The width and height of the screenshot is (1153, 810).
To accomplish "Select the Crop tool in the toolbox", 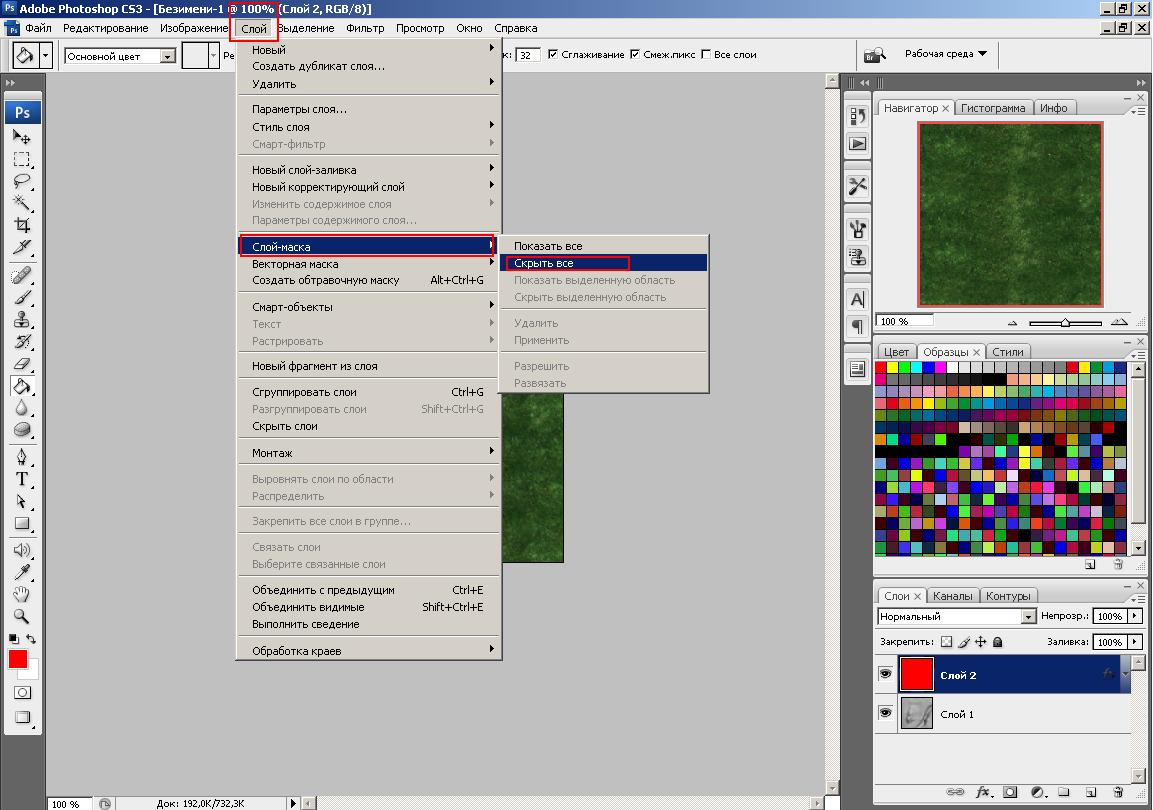I will (21, 226).
